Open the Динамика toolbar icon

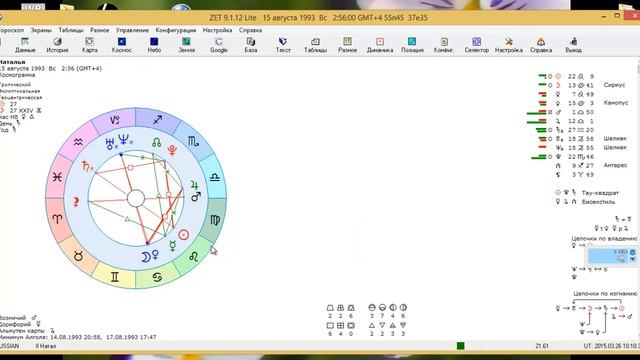click(380, 45)
